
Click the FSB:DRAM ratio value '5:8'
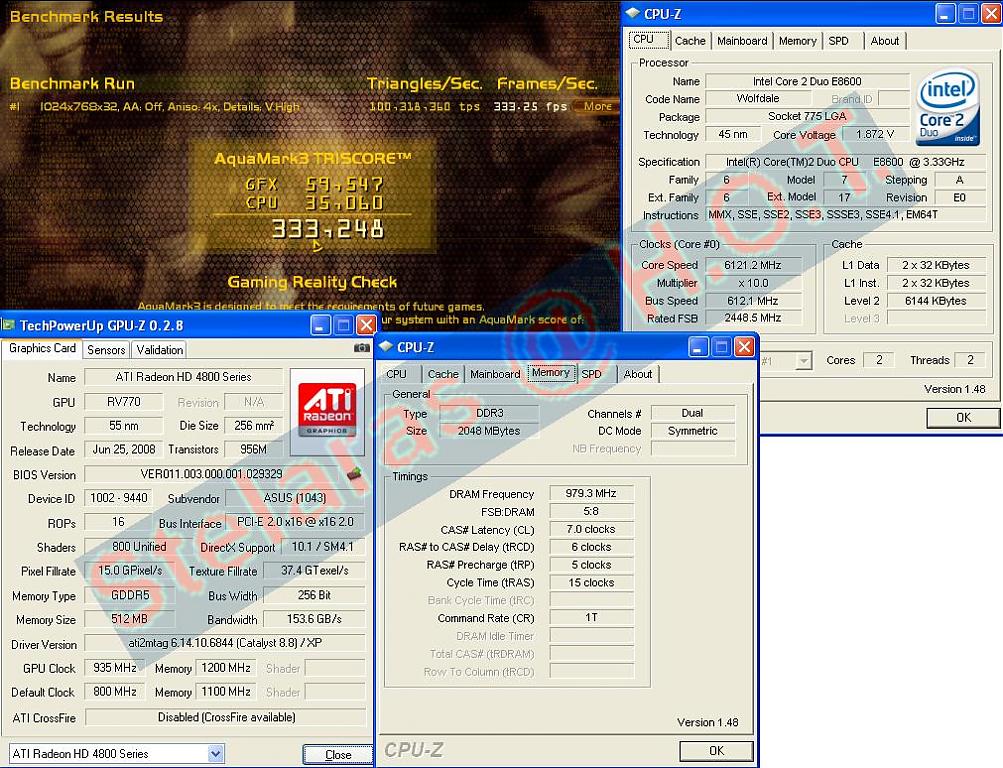tap(591, 512)
